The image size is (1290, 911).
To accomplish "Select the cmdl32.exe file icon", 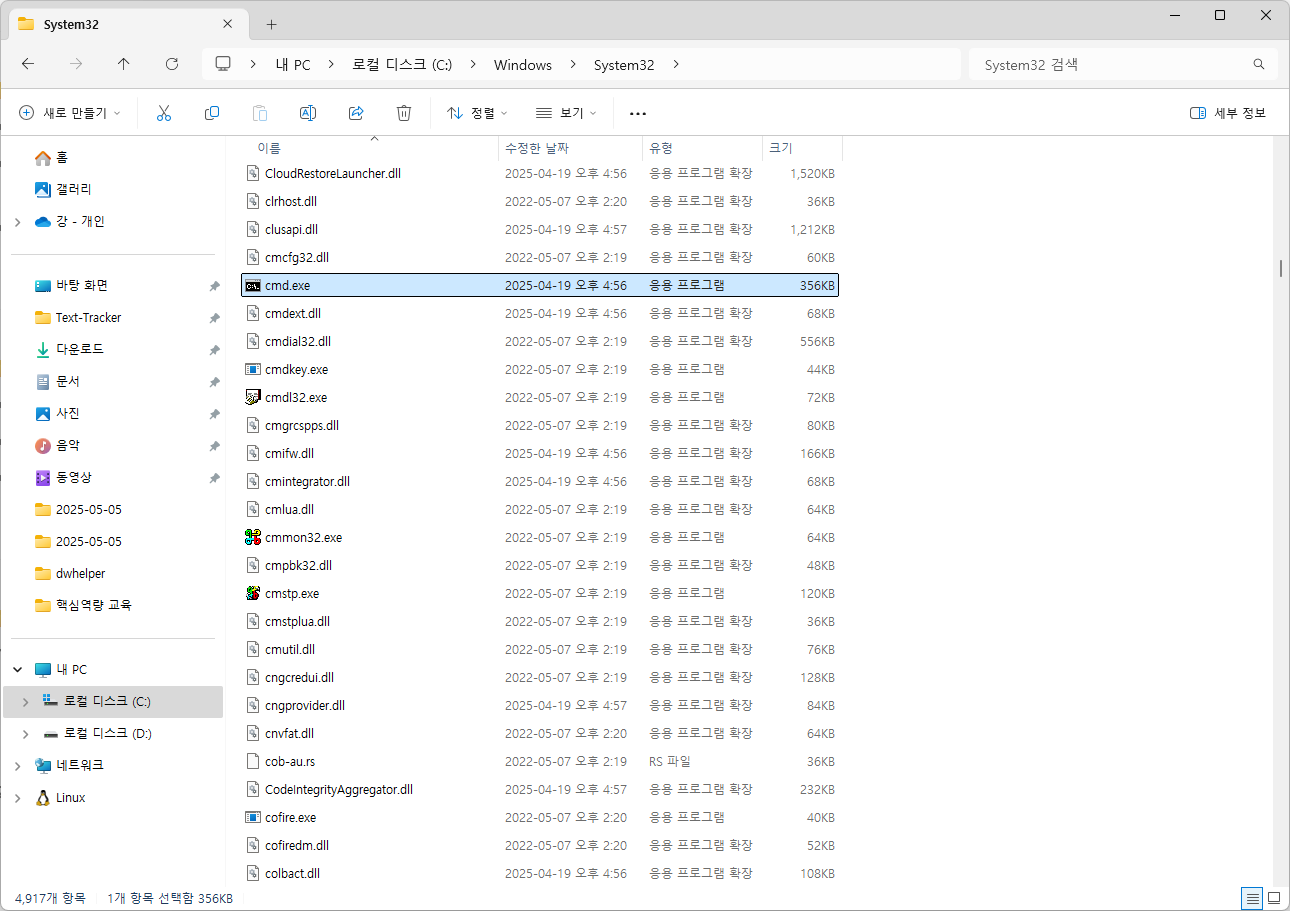I will click(x=253, y=397).
